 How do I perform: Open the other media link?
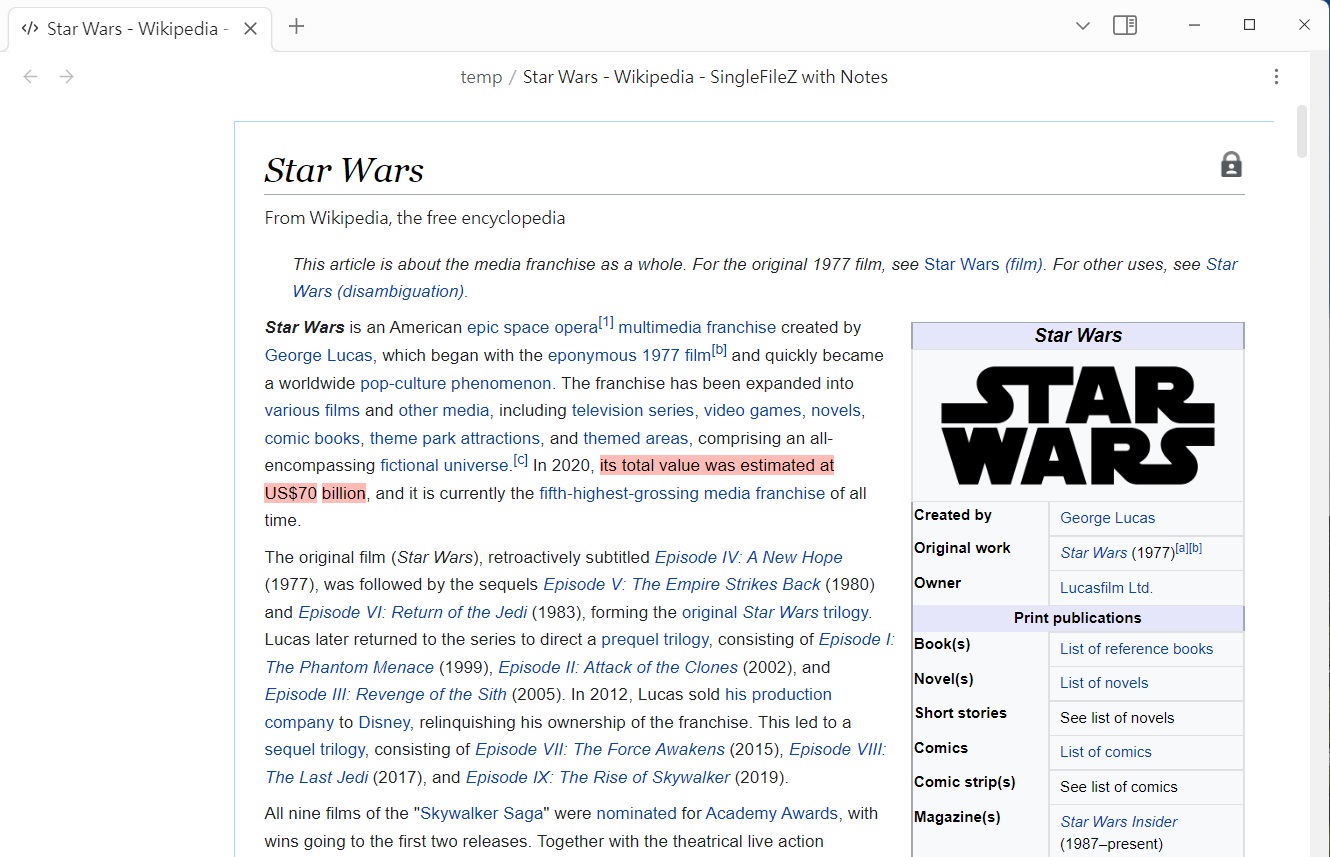pyautogui.click(x=444, y=410)
